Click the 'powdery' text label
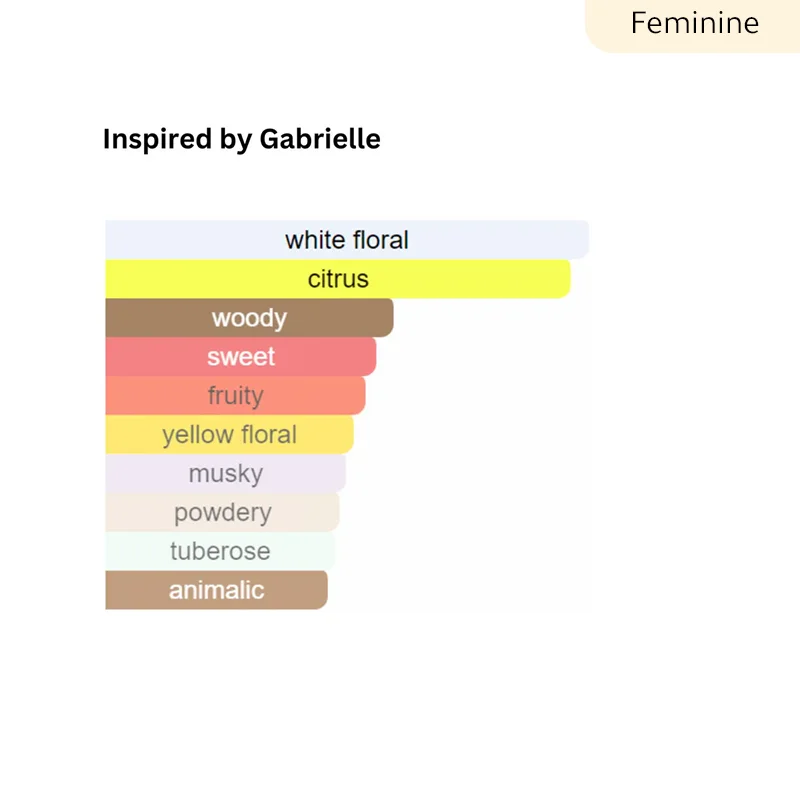Screen dimensions: 800x800 222,512
